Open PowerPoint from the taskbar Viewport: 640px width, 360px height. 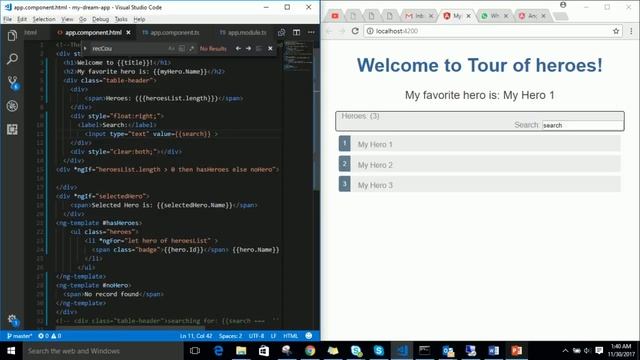click(x=516, y=351)
